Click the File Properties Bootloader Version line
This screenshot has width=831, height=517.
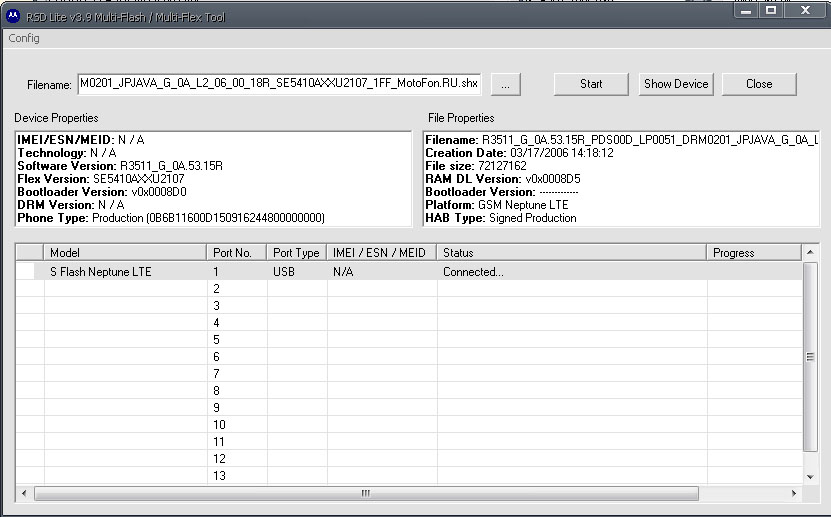click(502, 192)
